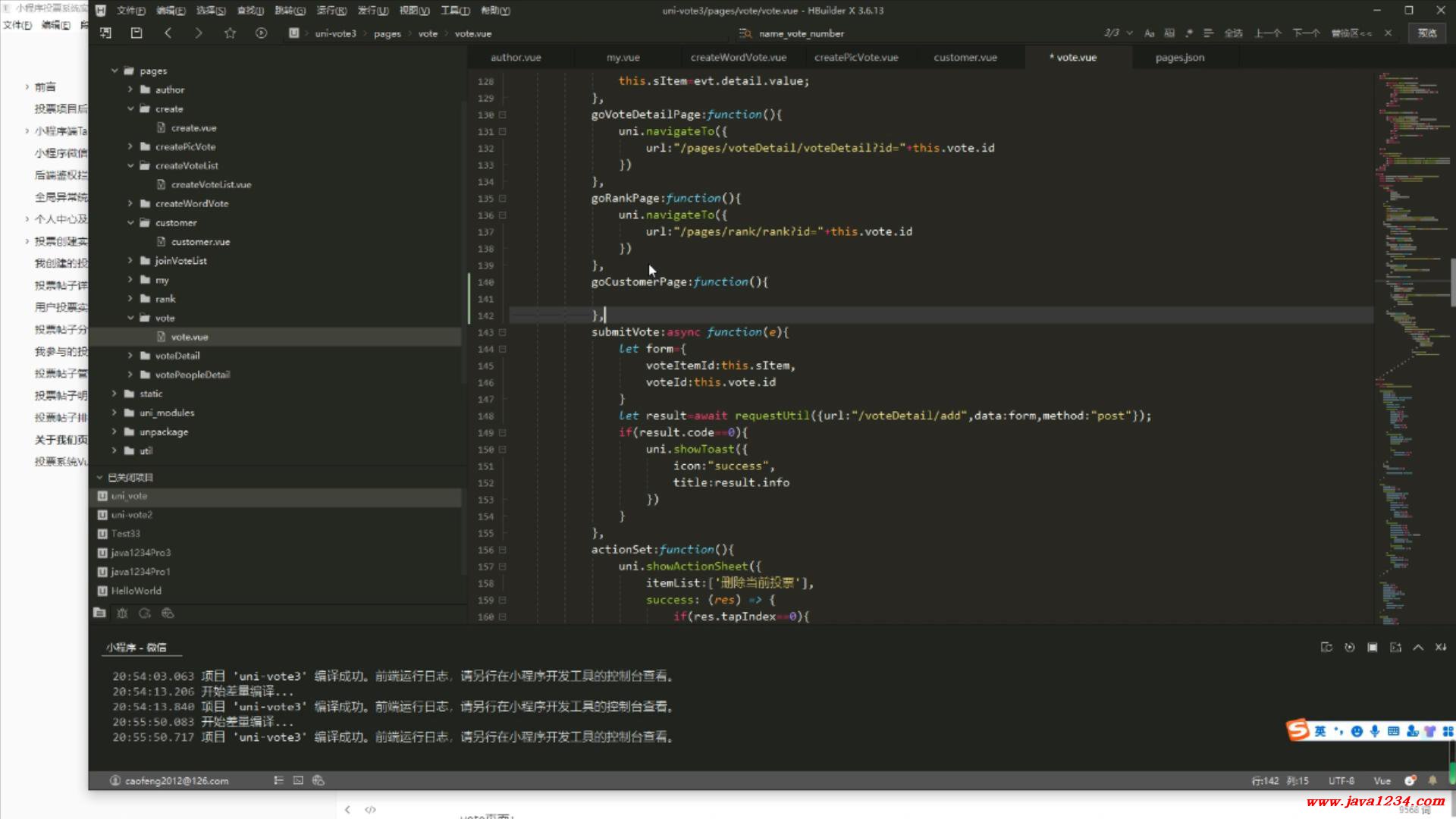Viewport: 1456px width, 819px height.
Task: Click 全选 select all matches button
Action: 1233,33
